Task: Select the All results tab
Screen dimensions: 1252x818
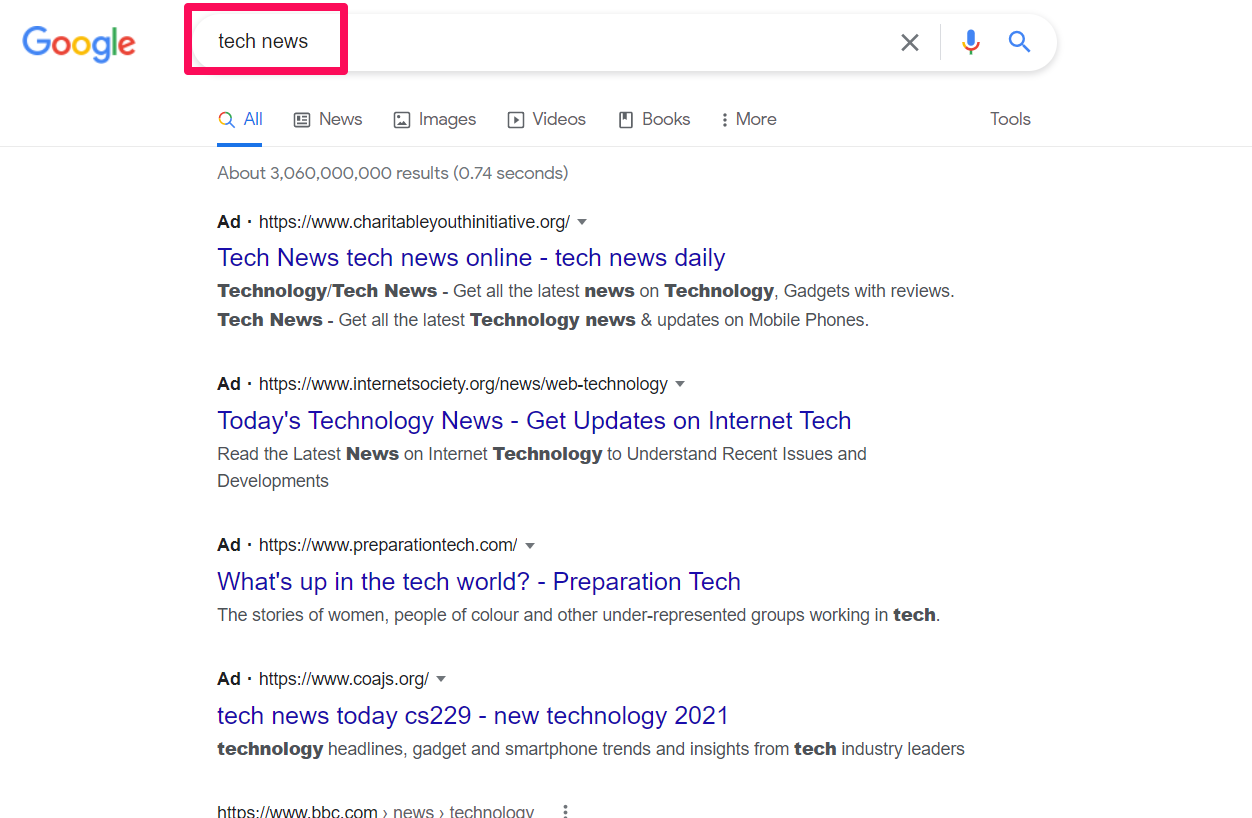Action: tap(241, 119)
